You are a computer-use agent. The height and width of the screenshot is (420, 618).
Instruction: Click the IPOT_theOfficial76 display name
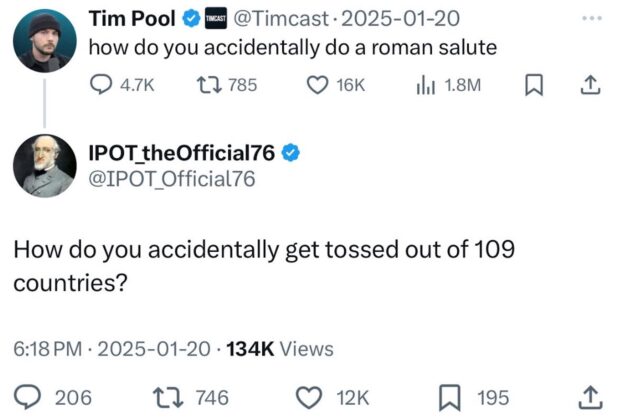tap(185, 154)
